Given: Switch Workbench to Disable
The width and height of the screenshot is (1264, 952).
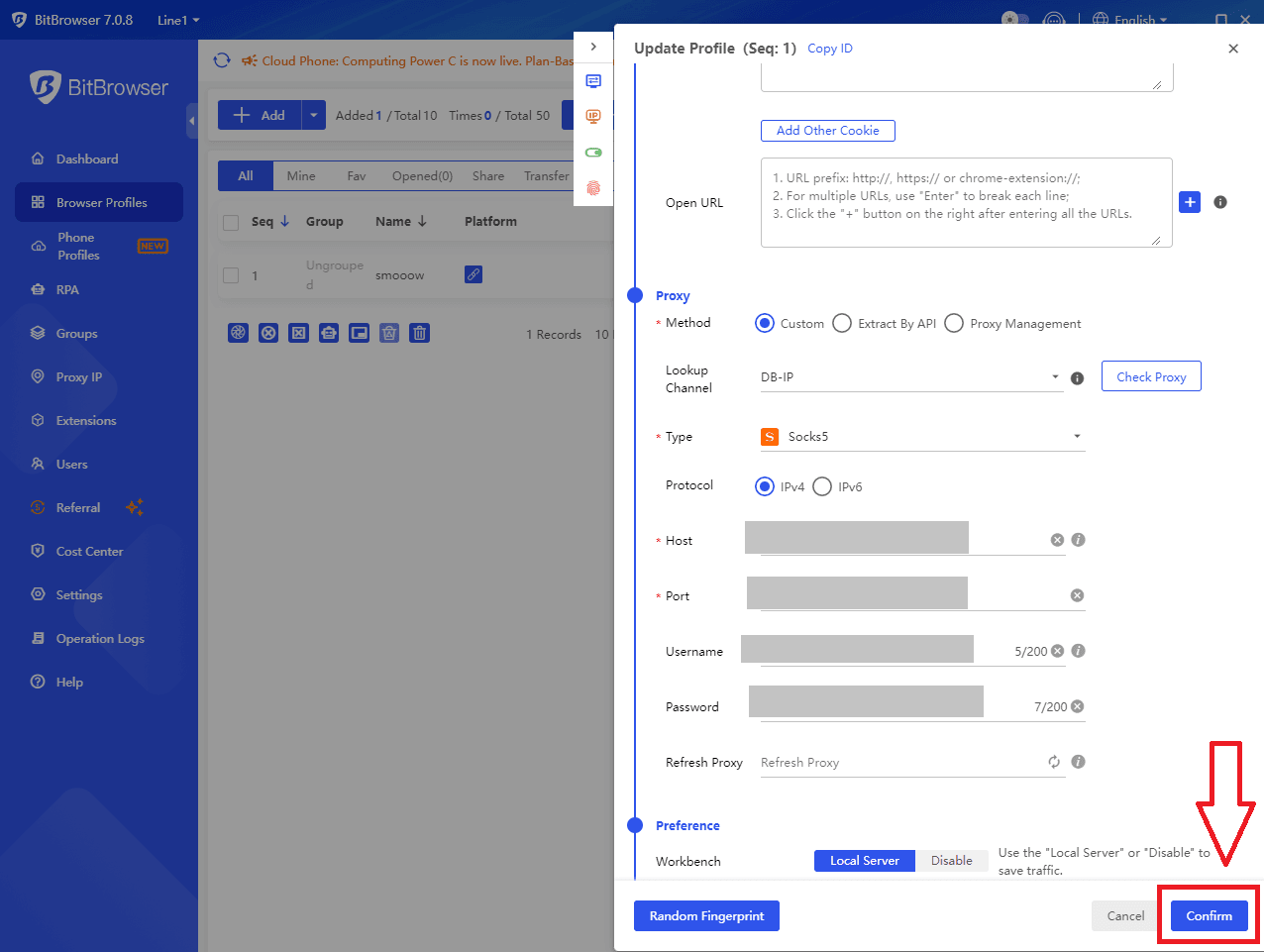Looking at the screenshot, I should tap(951, 861).
